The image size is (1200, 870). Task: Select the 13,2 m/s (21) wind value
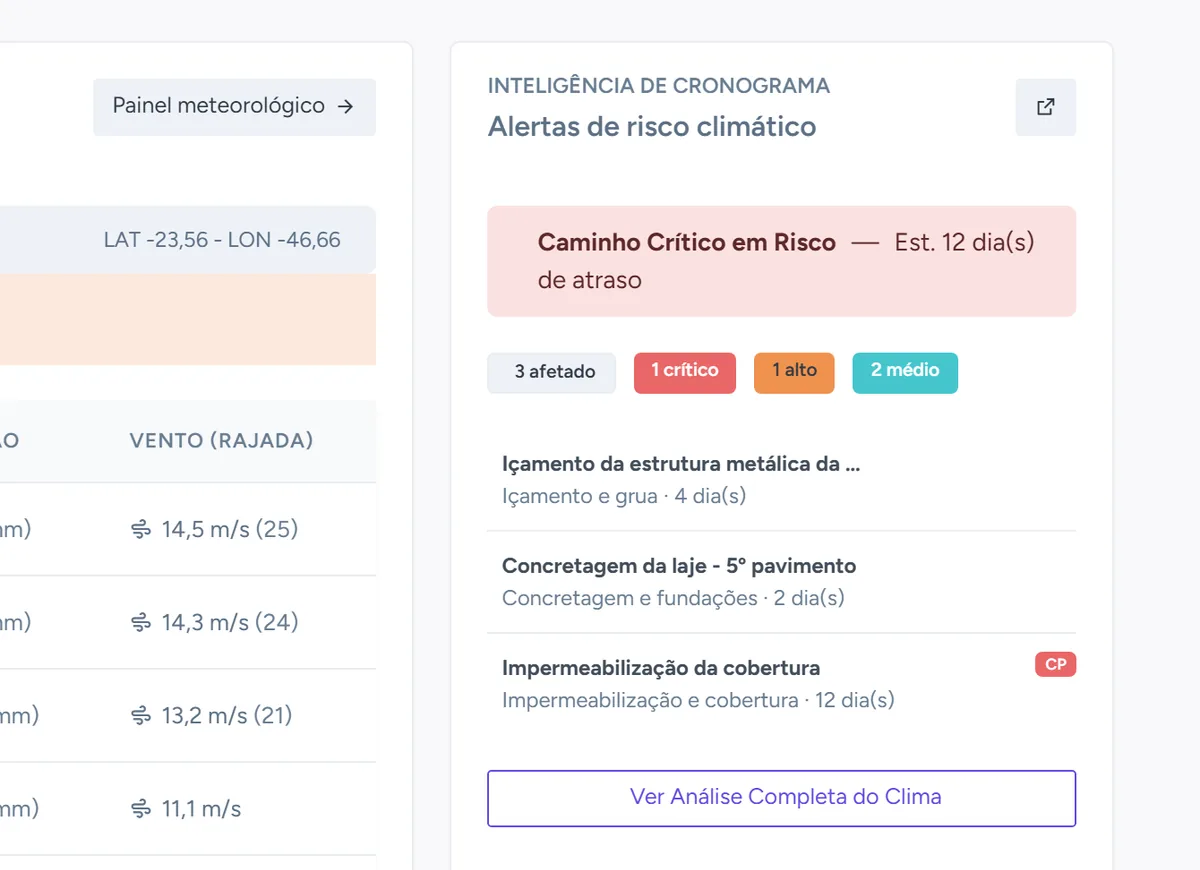click(227, 715)
